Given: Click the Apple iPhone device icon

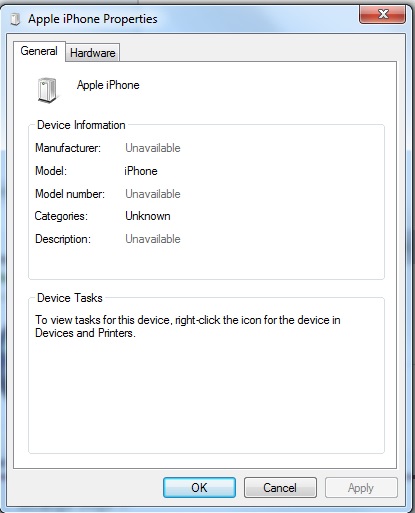Looking at the screenshot, I should click(x=47, y=90).
